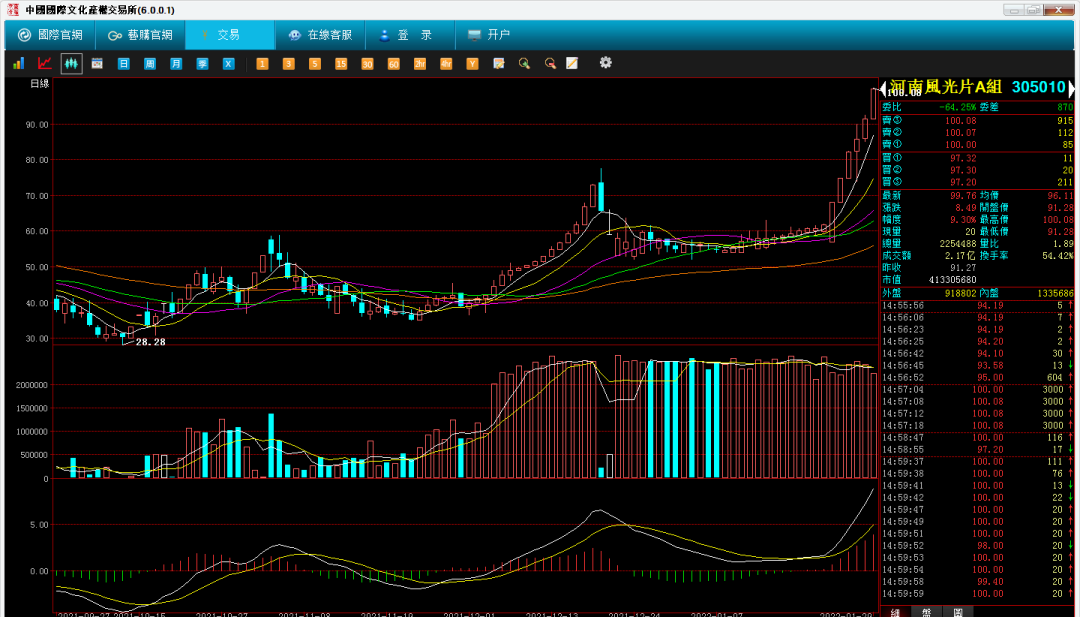The width and height of the screenshot is (1080, 617).
Task: Click the turnover rate 54.42%
Action: 1059,255
